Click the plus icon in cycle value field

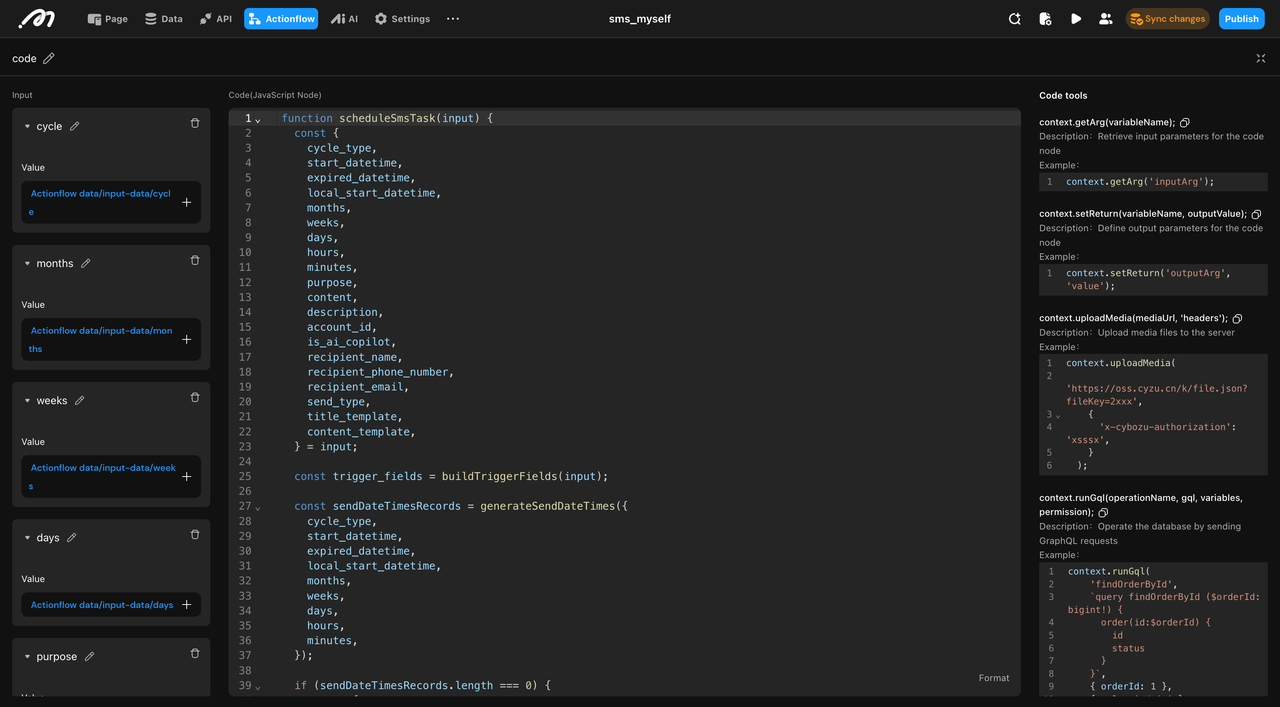187,203
